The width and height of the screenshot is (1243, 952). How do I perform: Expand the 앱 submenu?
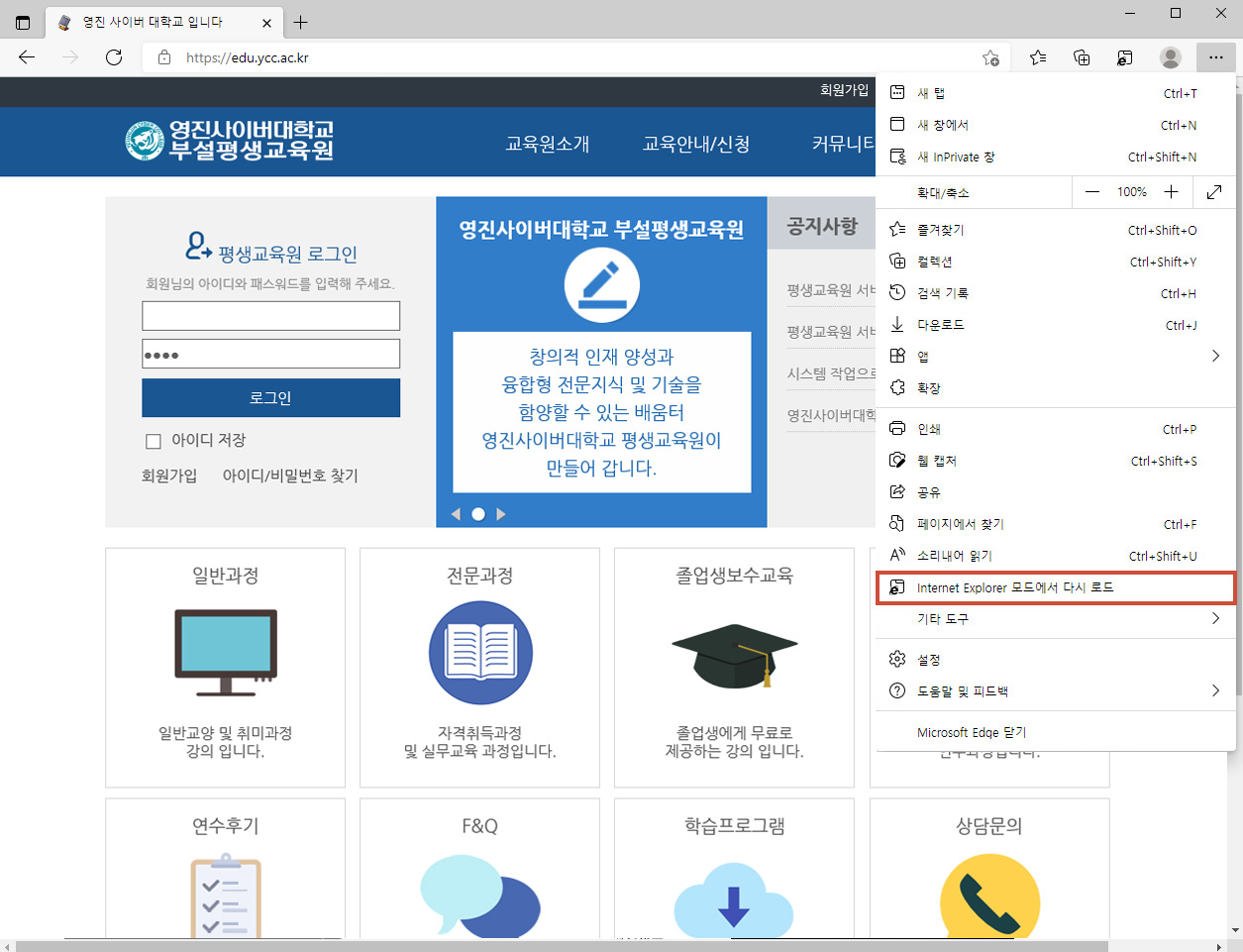point(1056,357)
